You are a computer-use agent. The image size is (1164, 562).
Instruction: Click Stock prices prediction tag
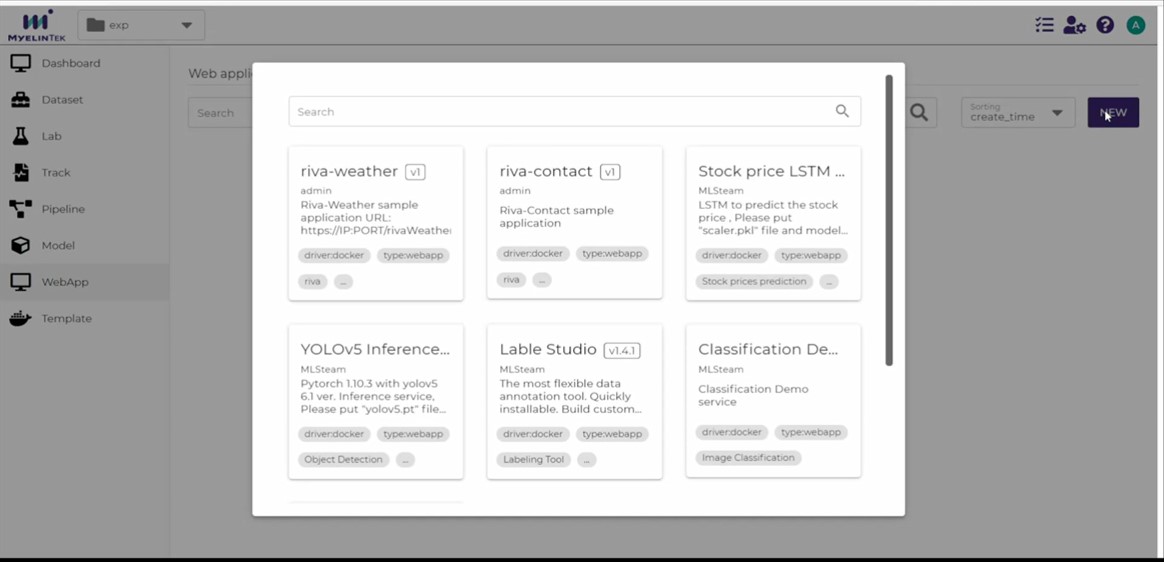click(x=753, y=281)
